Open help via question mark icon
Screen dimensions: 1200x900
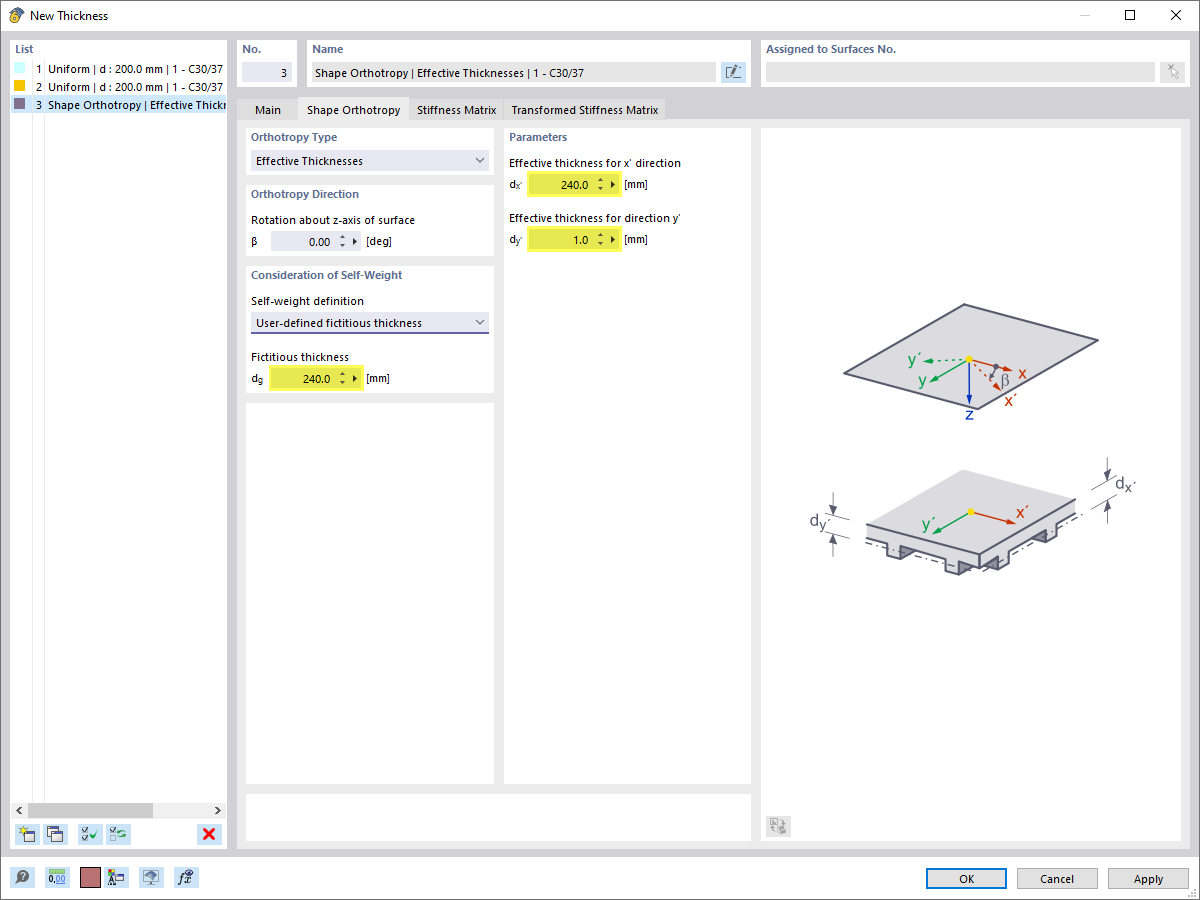pyautogui.click(x=21, y=877)
